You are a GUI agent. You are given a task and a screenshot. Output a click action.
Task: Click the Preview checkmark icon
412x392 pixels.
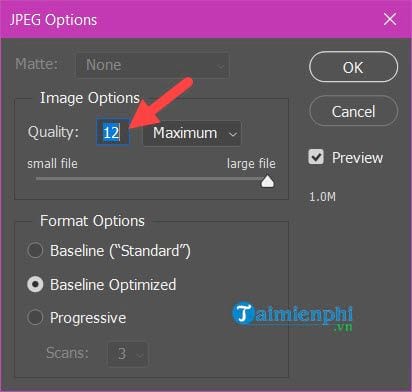pyautogui.click(x=316, y=157)
